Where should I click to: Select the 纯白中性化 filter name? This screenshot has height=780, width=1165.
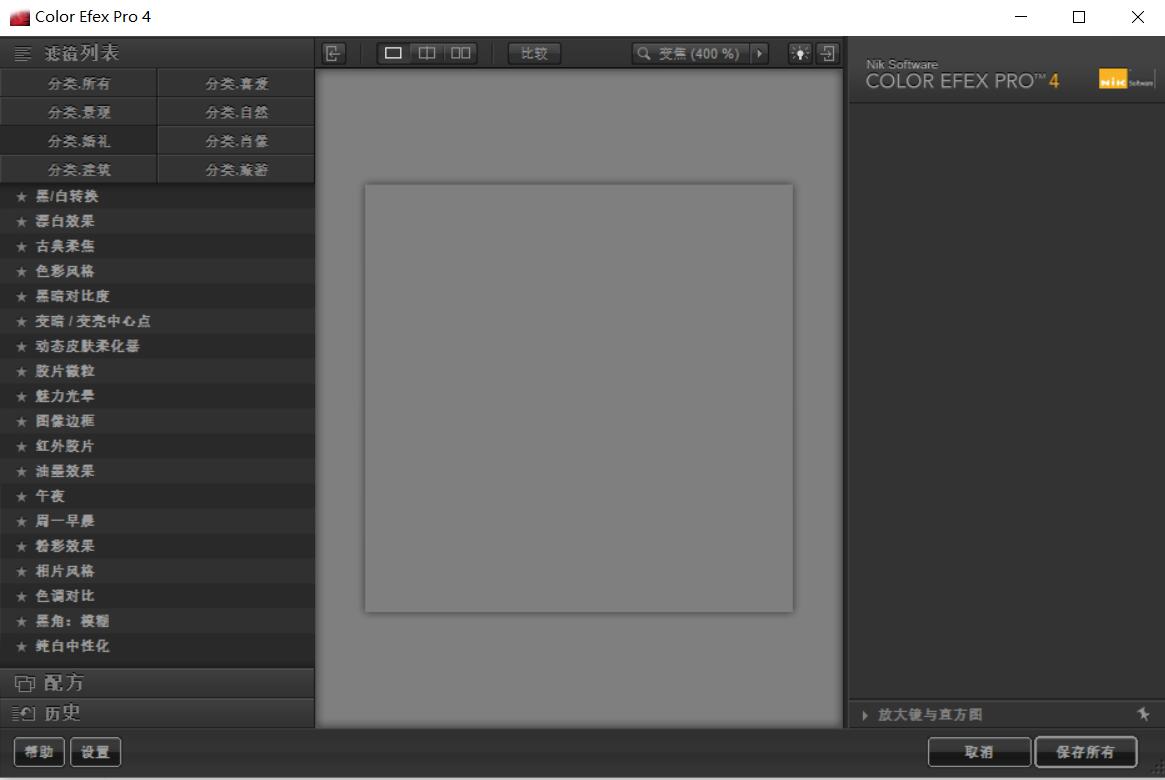pyautogui.click(x=73, y=646)
